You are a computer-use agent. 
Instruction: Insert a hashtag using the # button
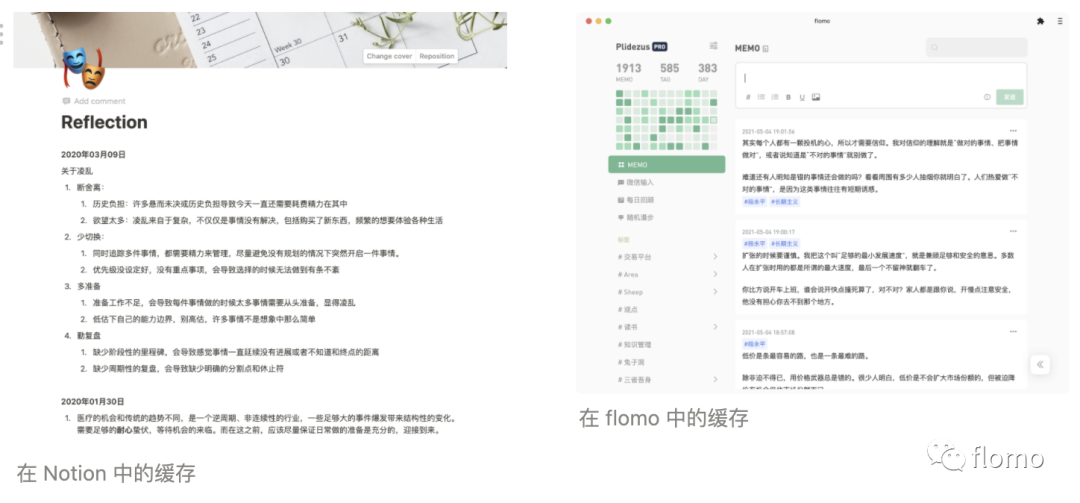click(x=748, y=97)
